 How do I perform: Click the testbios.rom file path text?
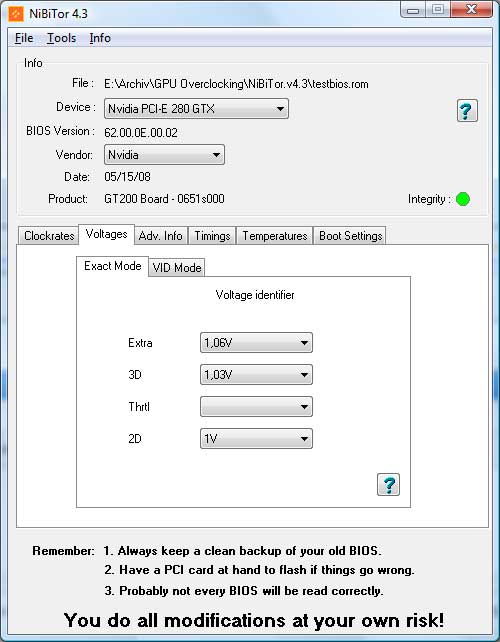click(x=236, y=84)
